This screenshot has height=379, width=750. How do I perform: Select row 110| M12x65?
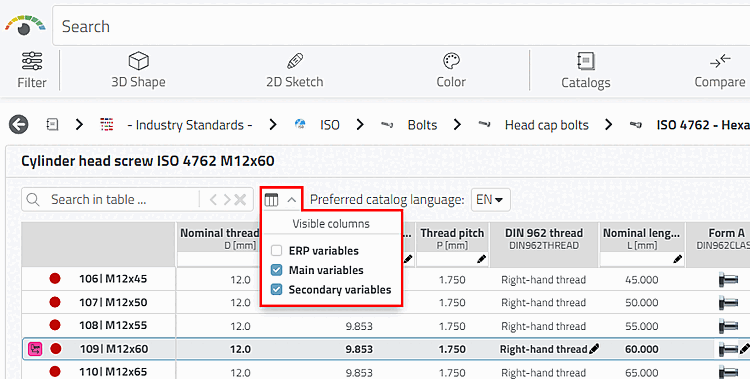coord(113,371)
